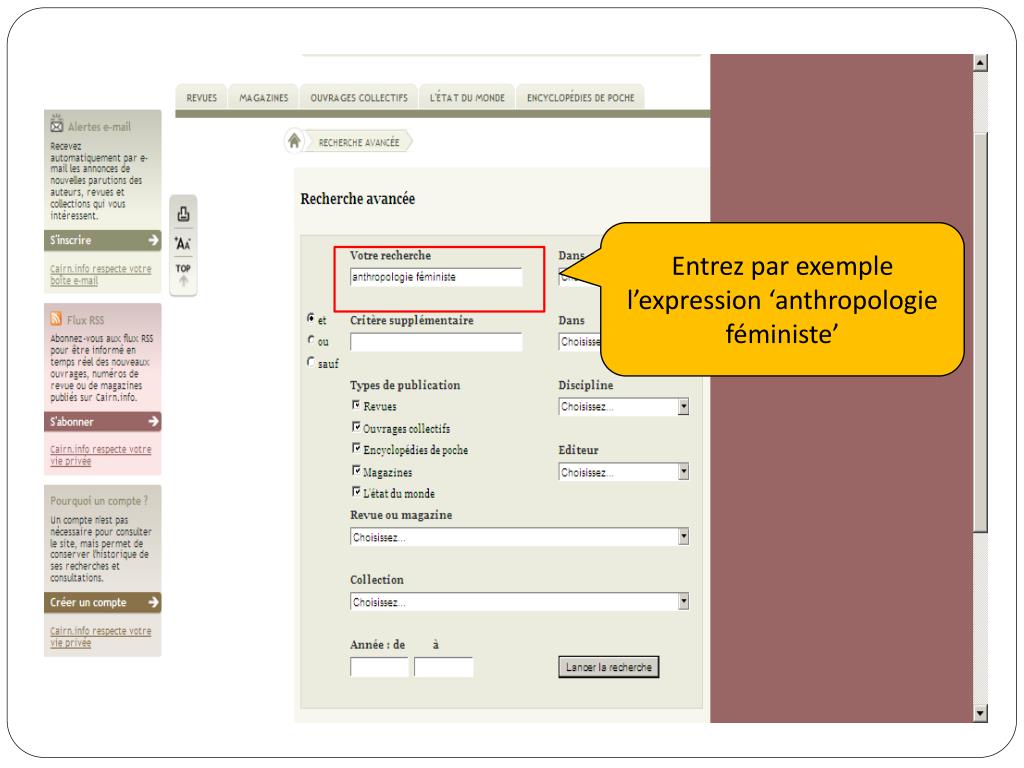Viewport: 1024px width, 768px height.
Task: Click arrow icon on Créer un compte
Action: [153, 602]
